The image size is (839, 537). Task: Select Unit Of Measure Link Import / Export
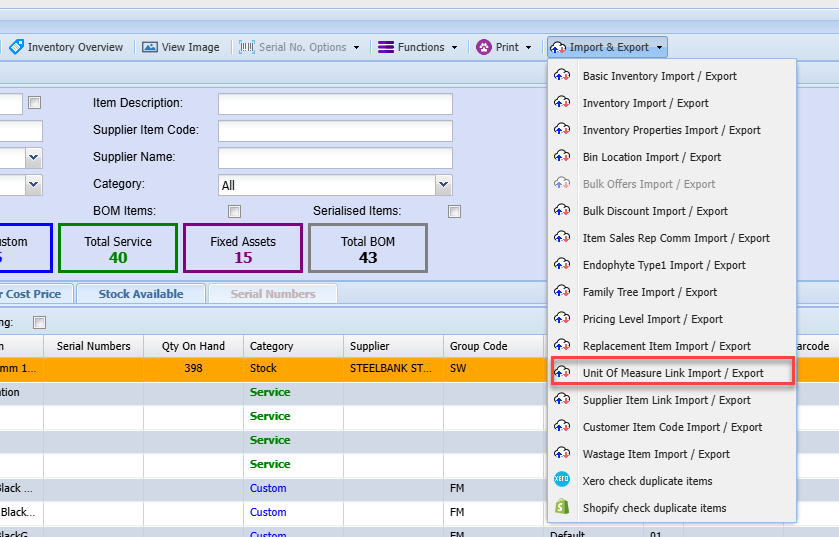pos(672,373)
